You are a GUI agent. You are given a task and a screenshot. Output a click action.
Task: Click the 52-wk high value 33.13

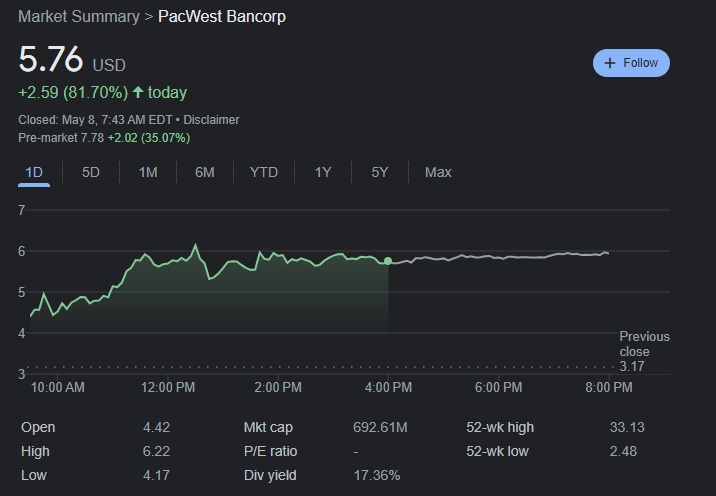[x=627, y=427]
